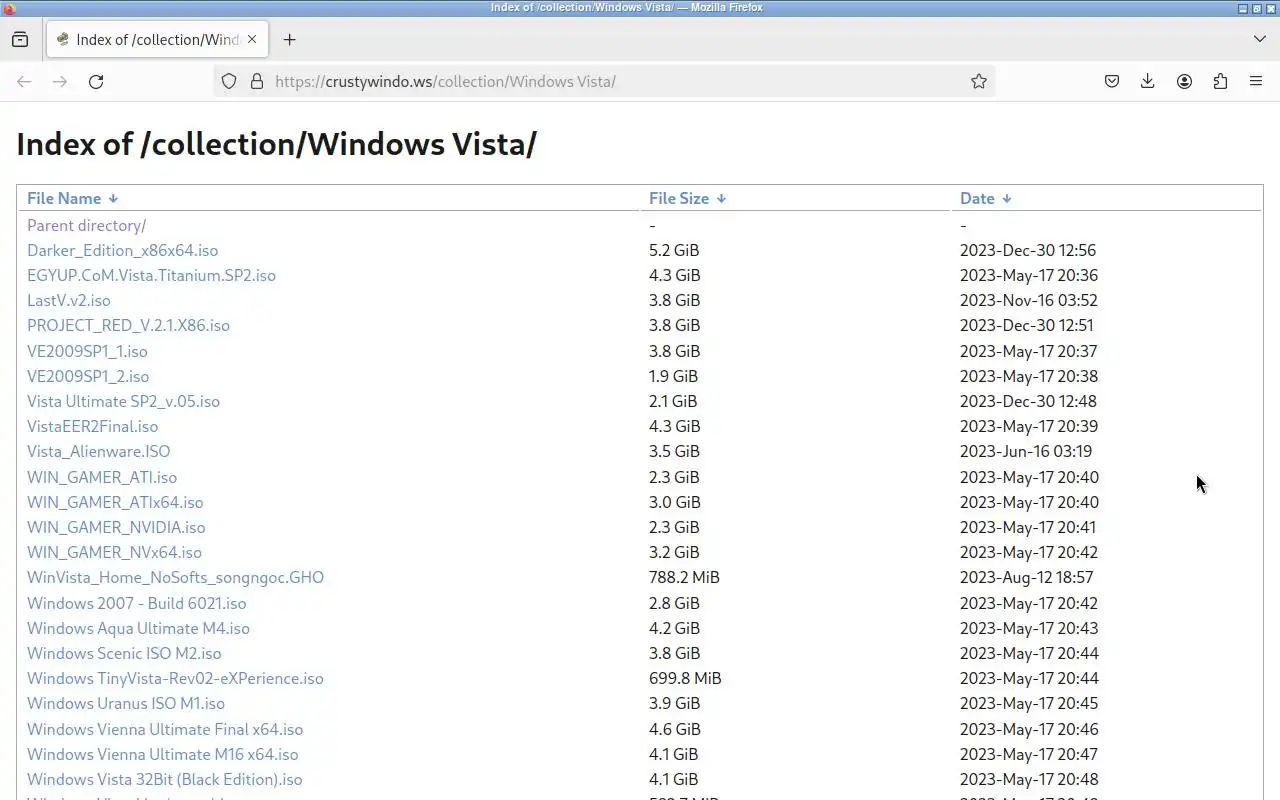This screenshot has width=1280, height=800.
Task: Download WIN_GAMER_NVx64.iso
Action: tap(114, 552)
